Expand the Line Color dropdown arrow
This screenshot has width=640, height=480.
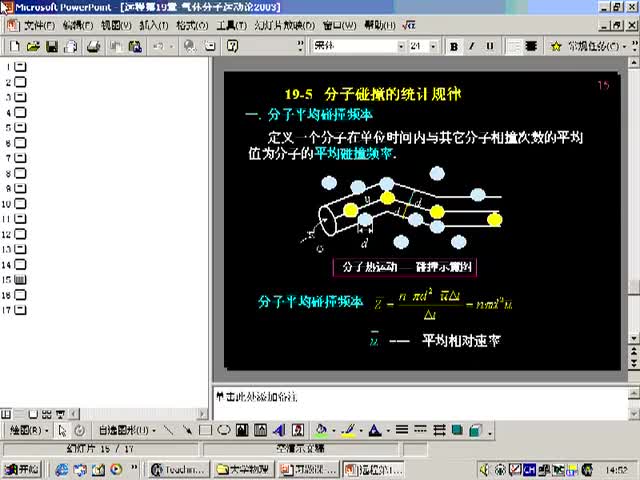361,431
